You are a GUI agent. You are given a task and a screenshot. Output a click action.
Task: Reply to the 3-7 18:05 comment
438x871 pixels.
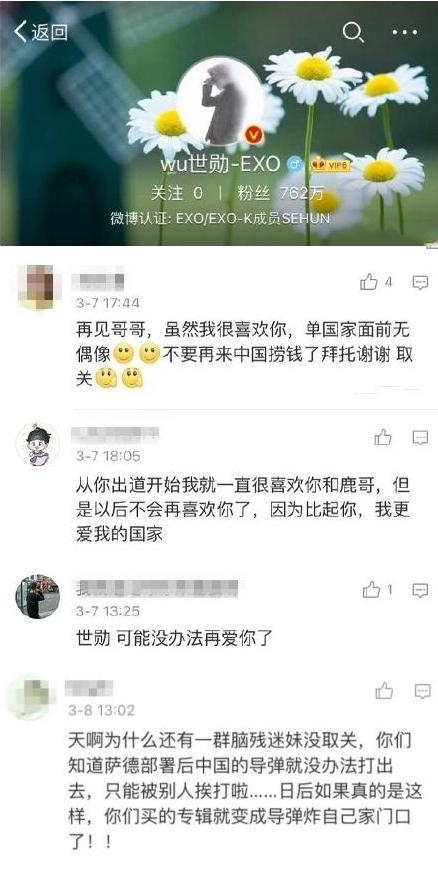[x=420, y=437]
